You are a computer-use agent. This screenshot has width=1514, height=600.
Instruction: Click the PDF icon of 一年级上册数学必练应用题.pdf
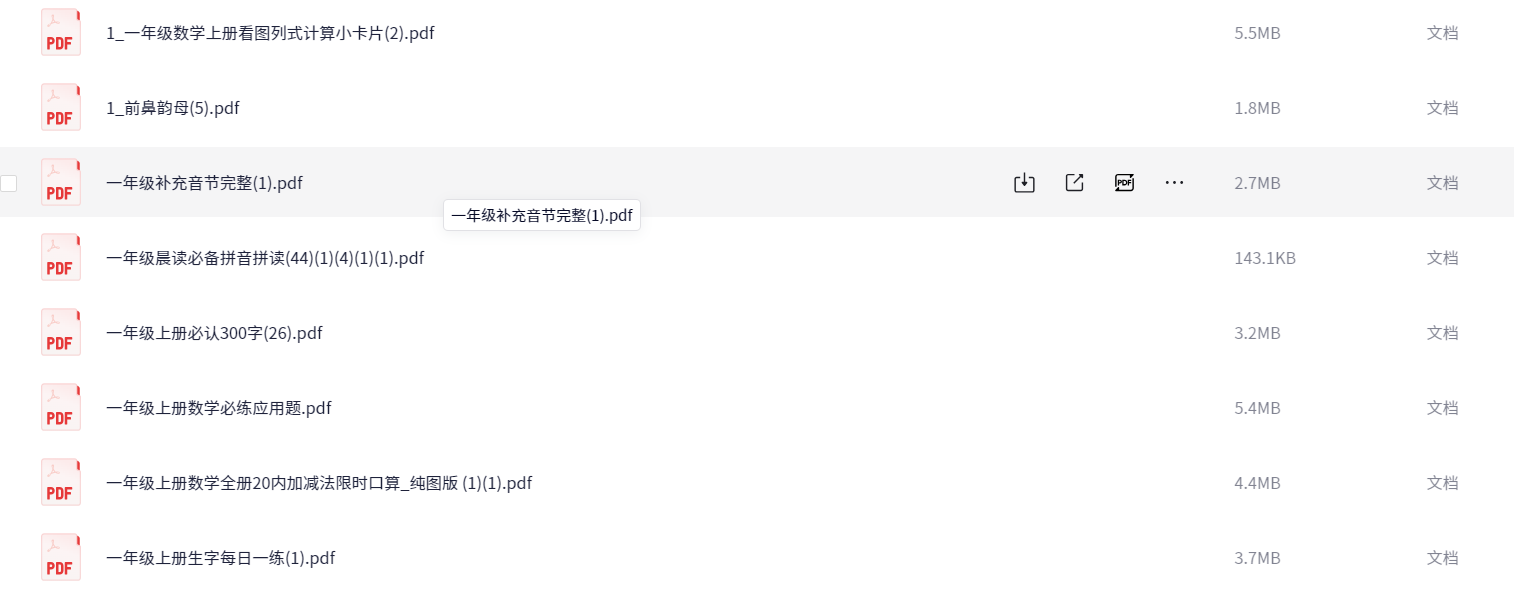(x=60, y=408)
